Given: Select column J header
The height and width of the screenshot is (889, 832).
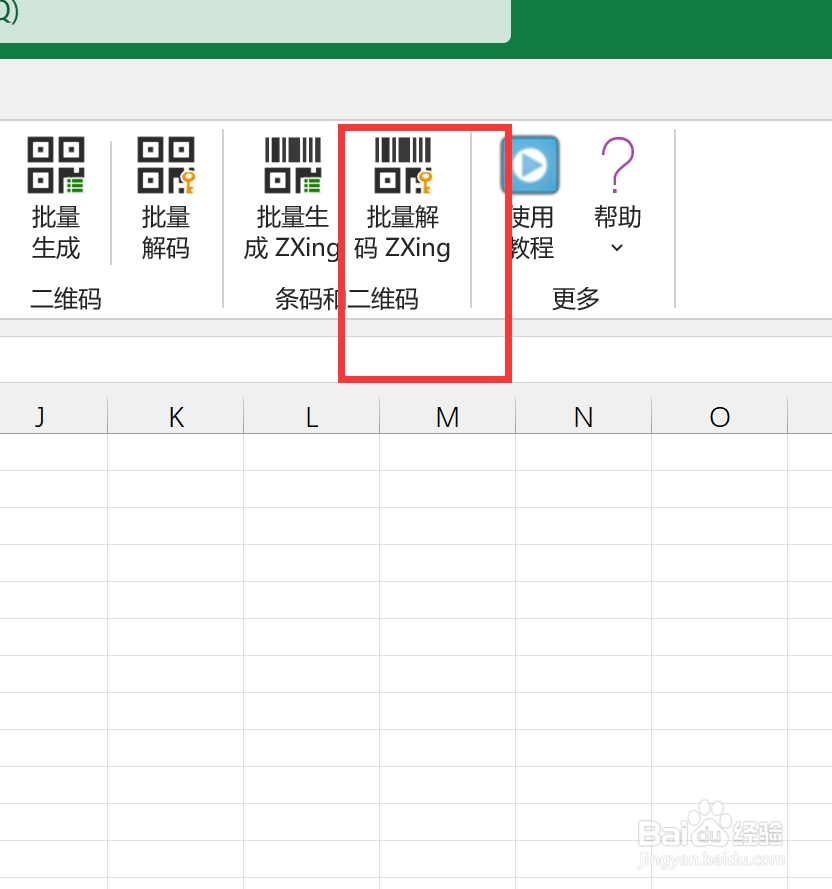Looking at the screenshot, I should tap(53, 417).
